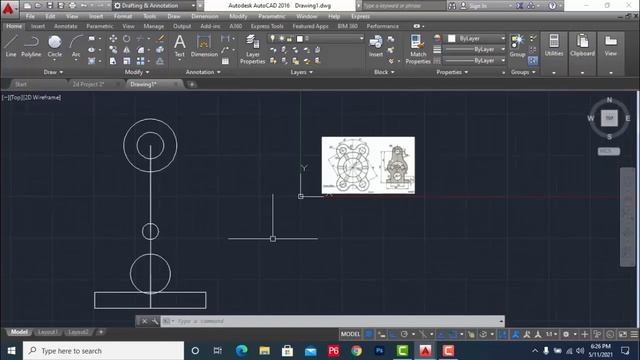This screenshot has width=640, height=360.
Task: Toggle MODEL space button in status bar
Action: click(350, 334)
